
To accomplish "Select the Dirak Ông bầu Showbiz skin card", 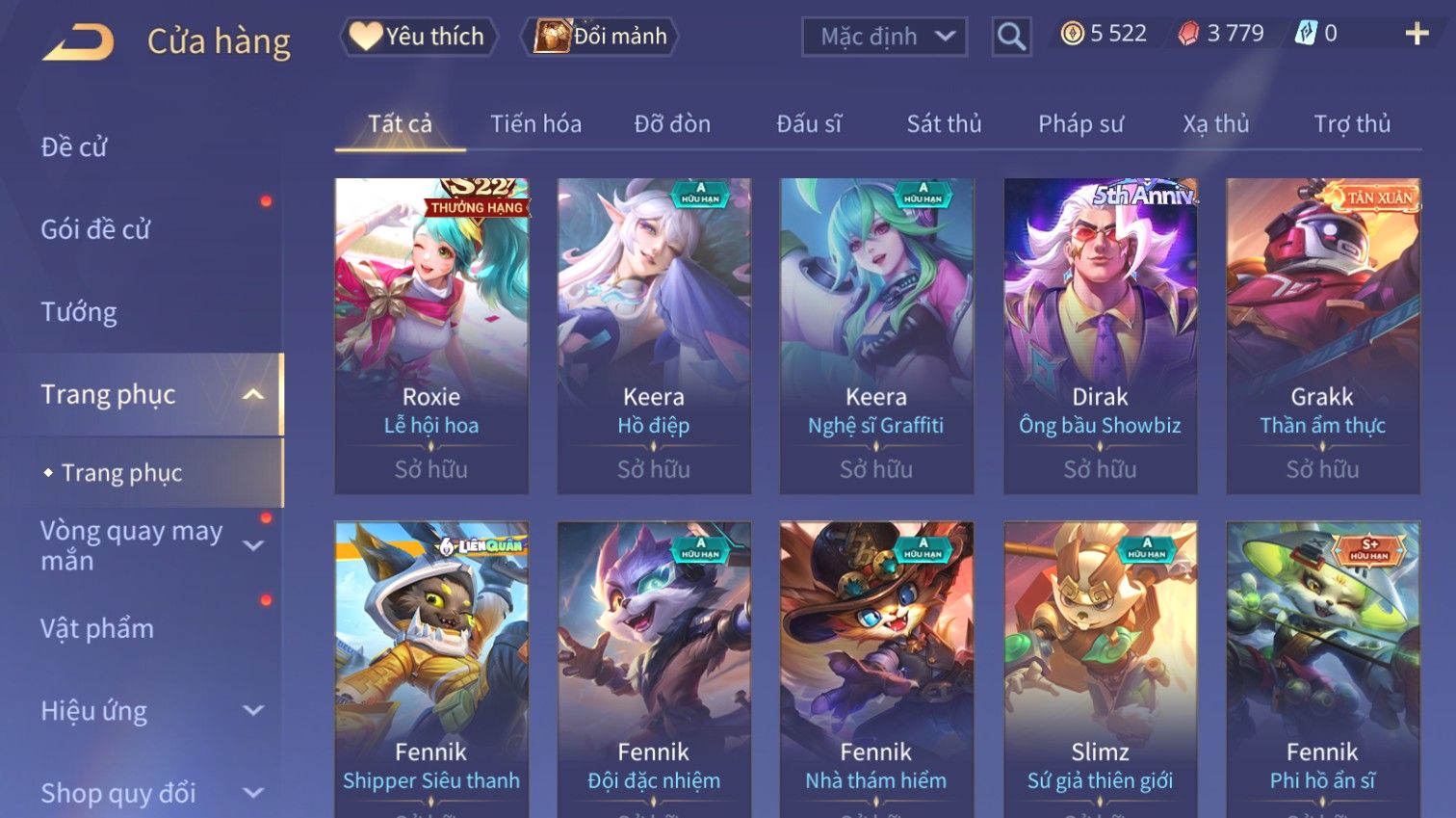I will tap(1100, 336).
